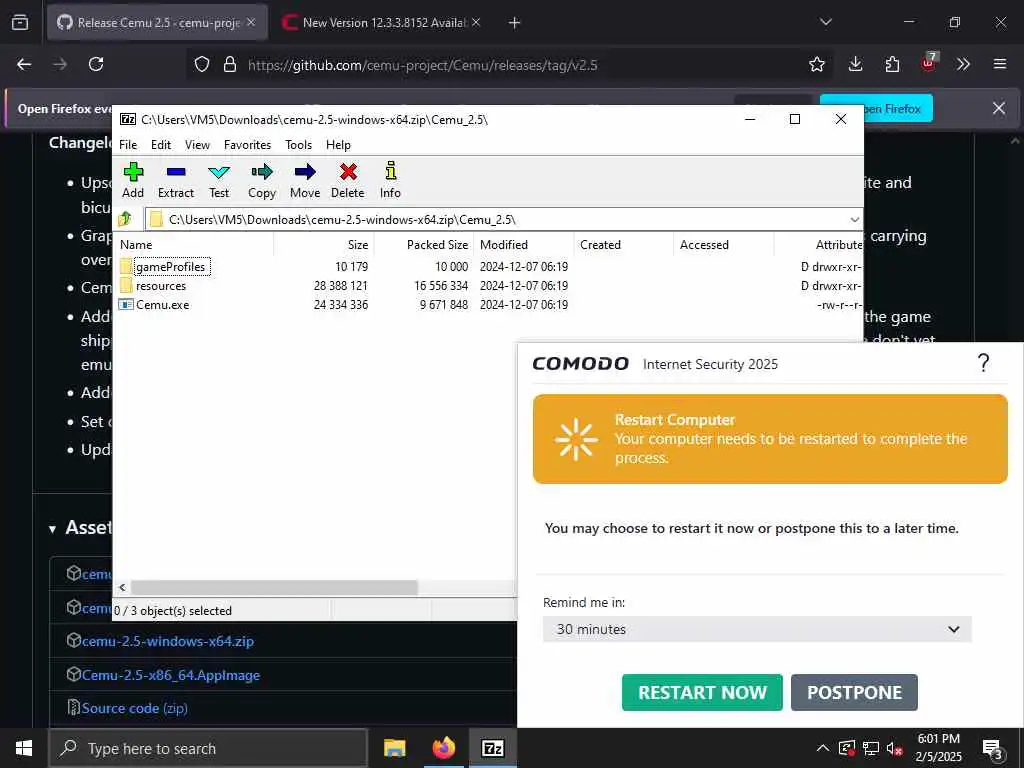Select the Cemu.exe file row
1024x768 pixels.
point(490,304)
